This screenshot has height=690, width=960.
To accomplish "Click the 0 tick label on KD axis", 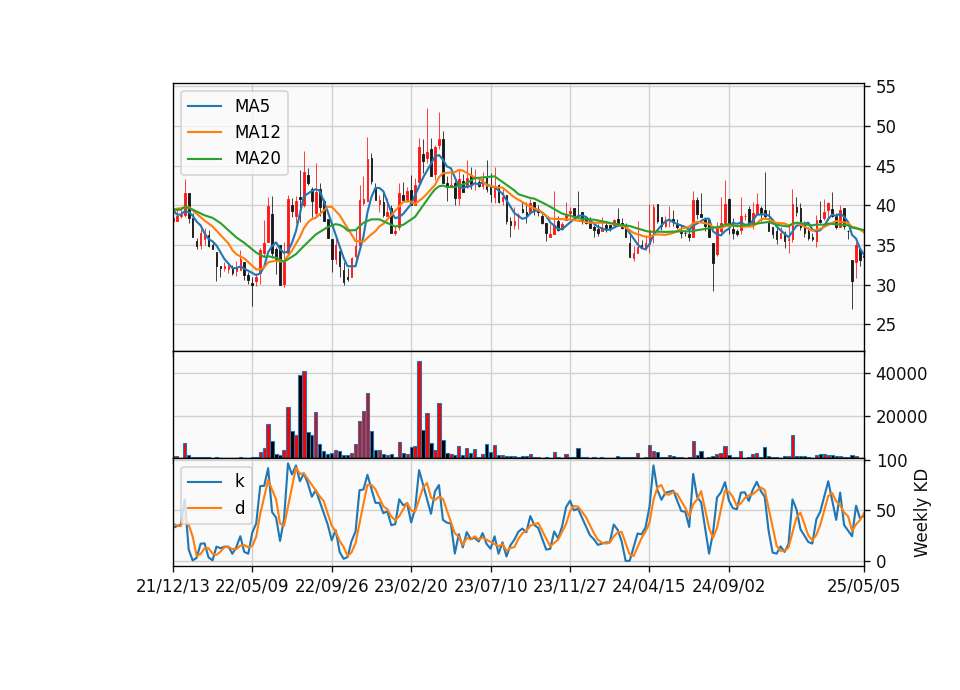I will (x=880, y=561).
